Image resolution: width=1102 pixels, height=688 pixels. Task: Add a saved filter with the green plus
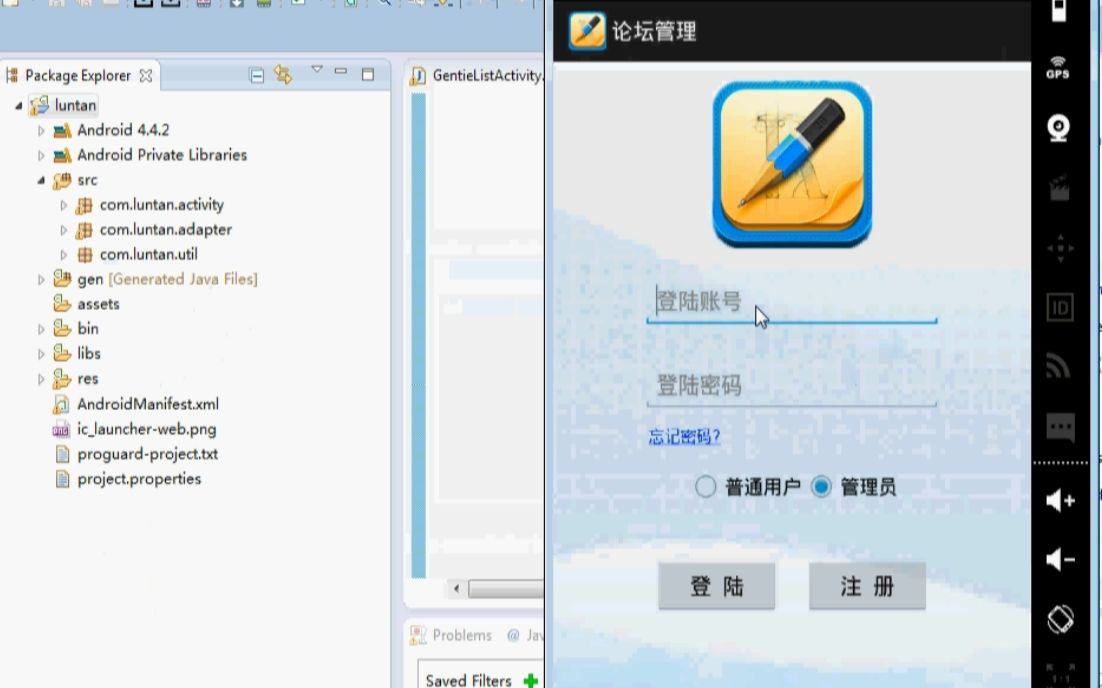point(531,680)
